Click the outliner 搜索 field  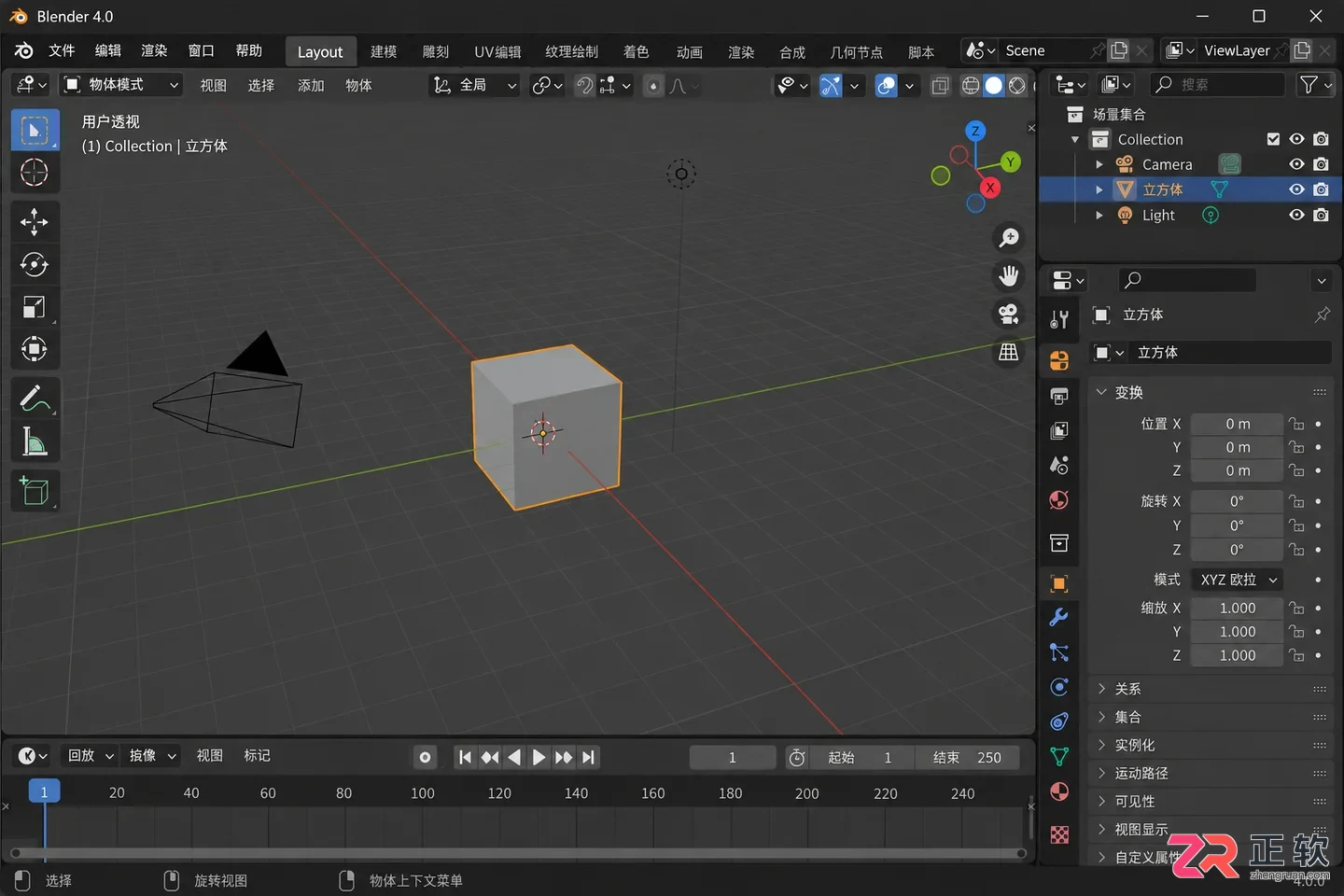pyautogui.click(x=1217, y=85)
